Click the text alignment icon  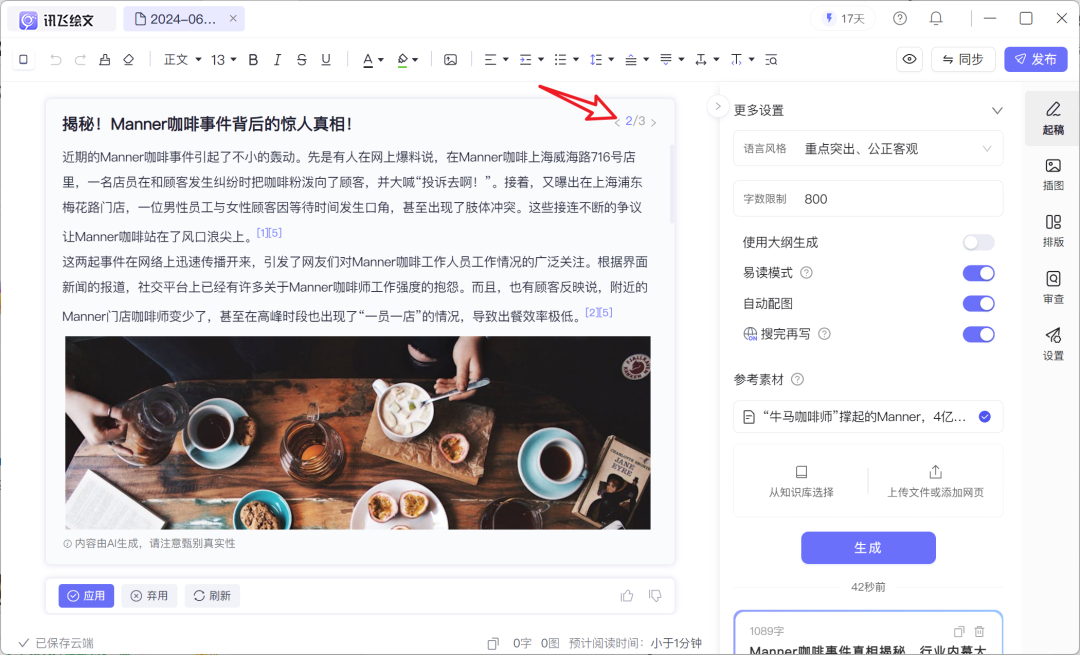(x=490, y=60)
